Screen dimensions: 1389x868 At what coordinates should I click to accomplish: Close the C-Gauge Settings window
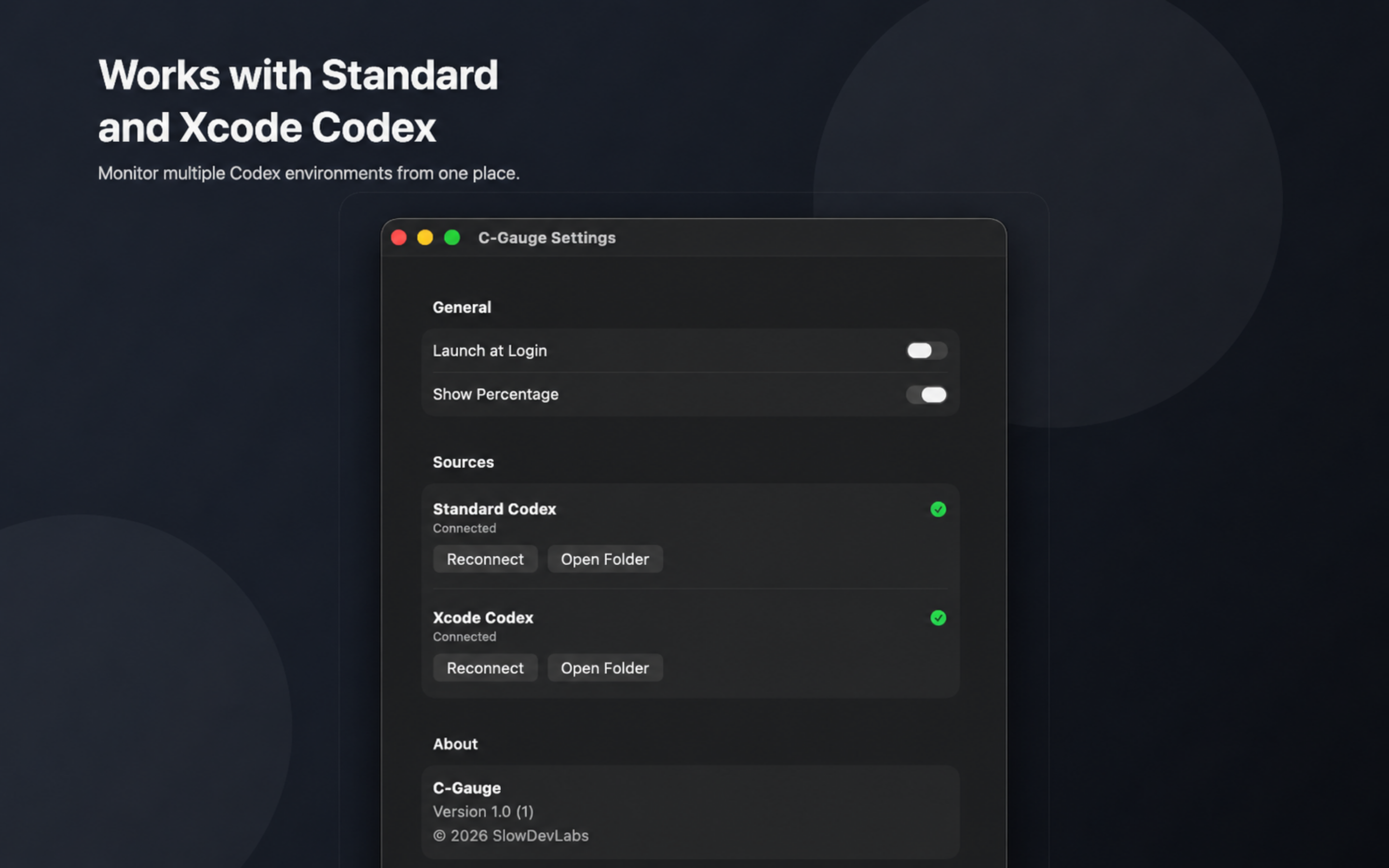coord(399,238)
